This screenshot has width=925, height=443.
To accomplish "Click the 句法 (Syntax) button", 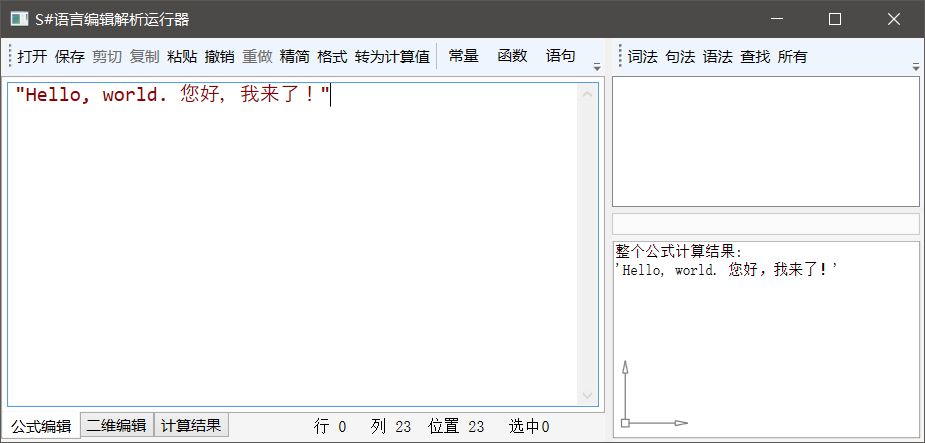I will click(680, 57).
